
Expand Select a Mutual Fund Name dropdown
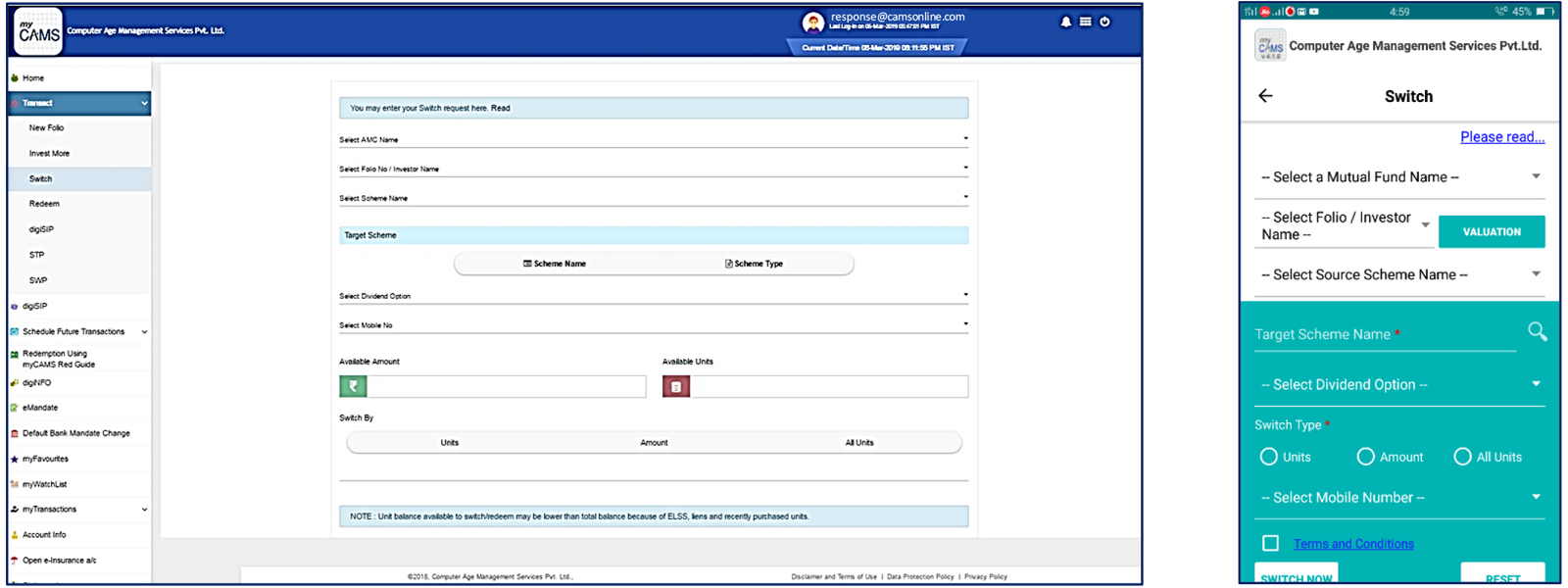1399,177
